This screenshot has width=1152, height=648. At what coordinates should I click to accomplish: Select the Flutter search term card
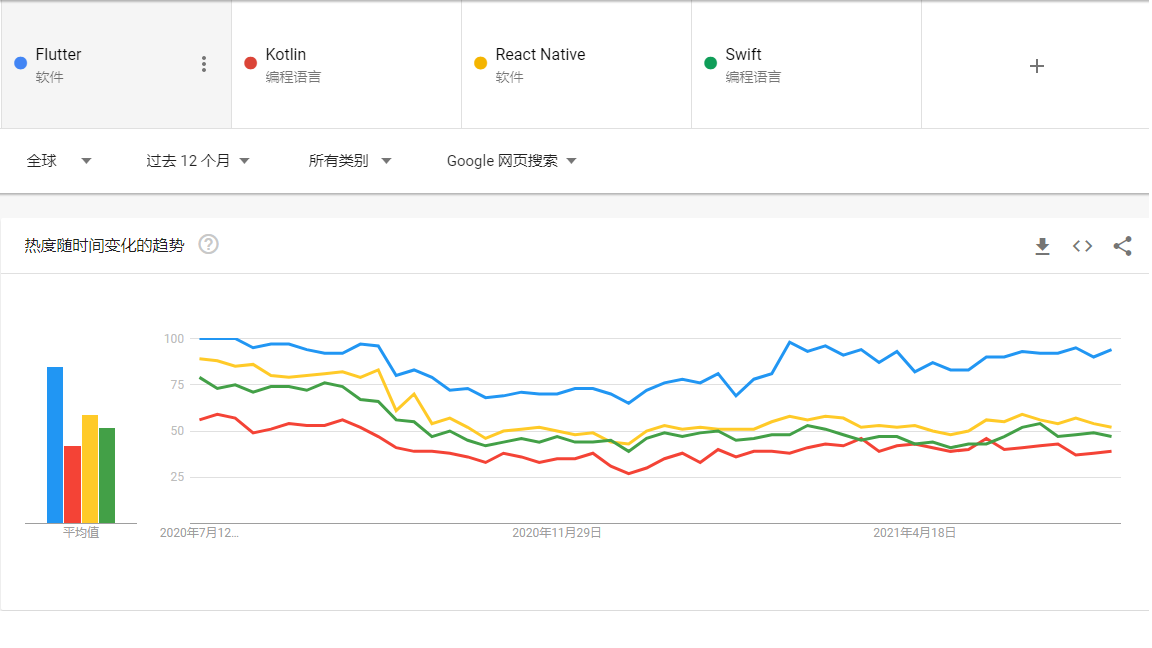pyautogui.click(x=116, y=65)
